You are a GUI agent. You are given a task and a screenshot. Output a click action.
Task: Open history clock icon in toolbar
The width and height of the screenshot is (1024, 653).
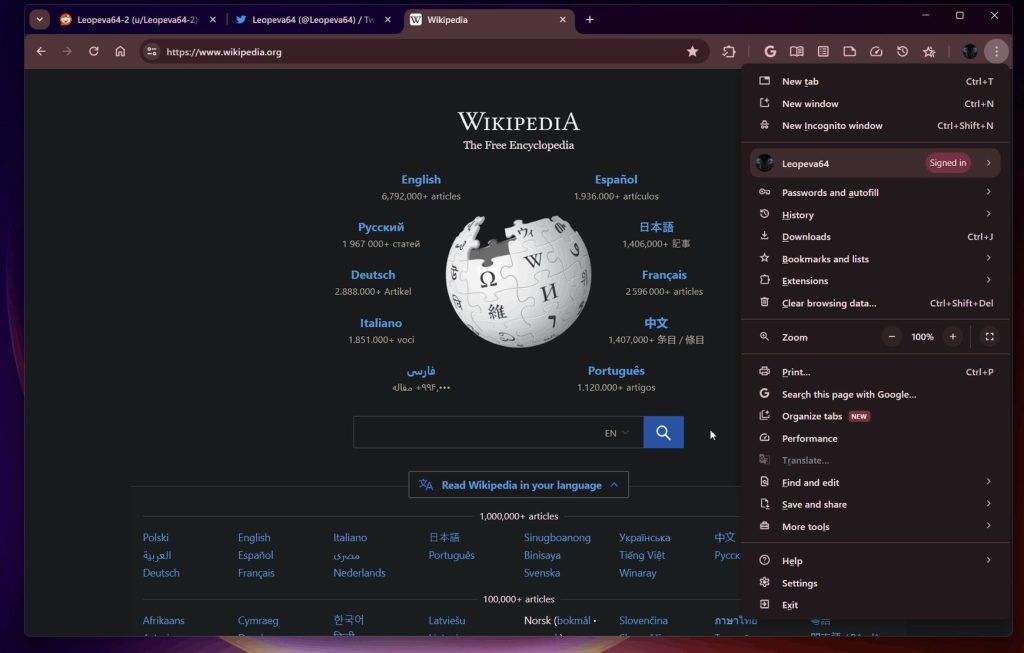[x=903, y=52]
